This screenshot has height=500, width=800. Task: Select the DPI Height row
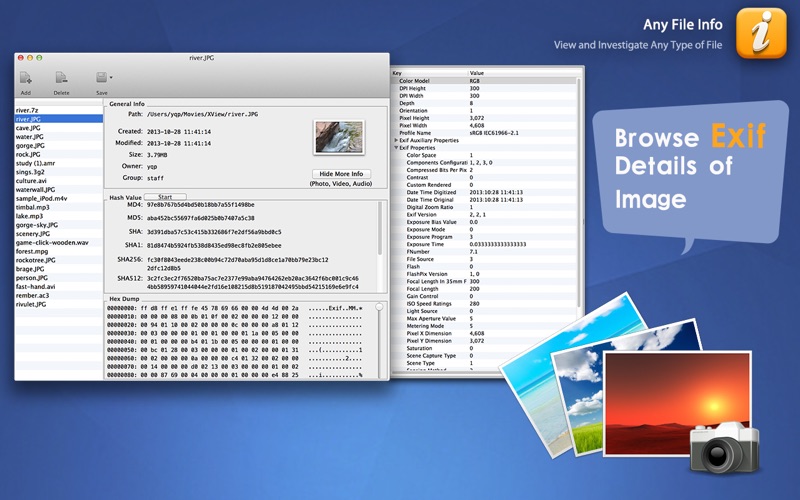coord(484,88)
